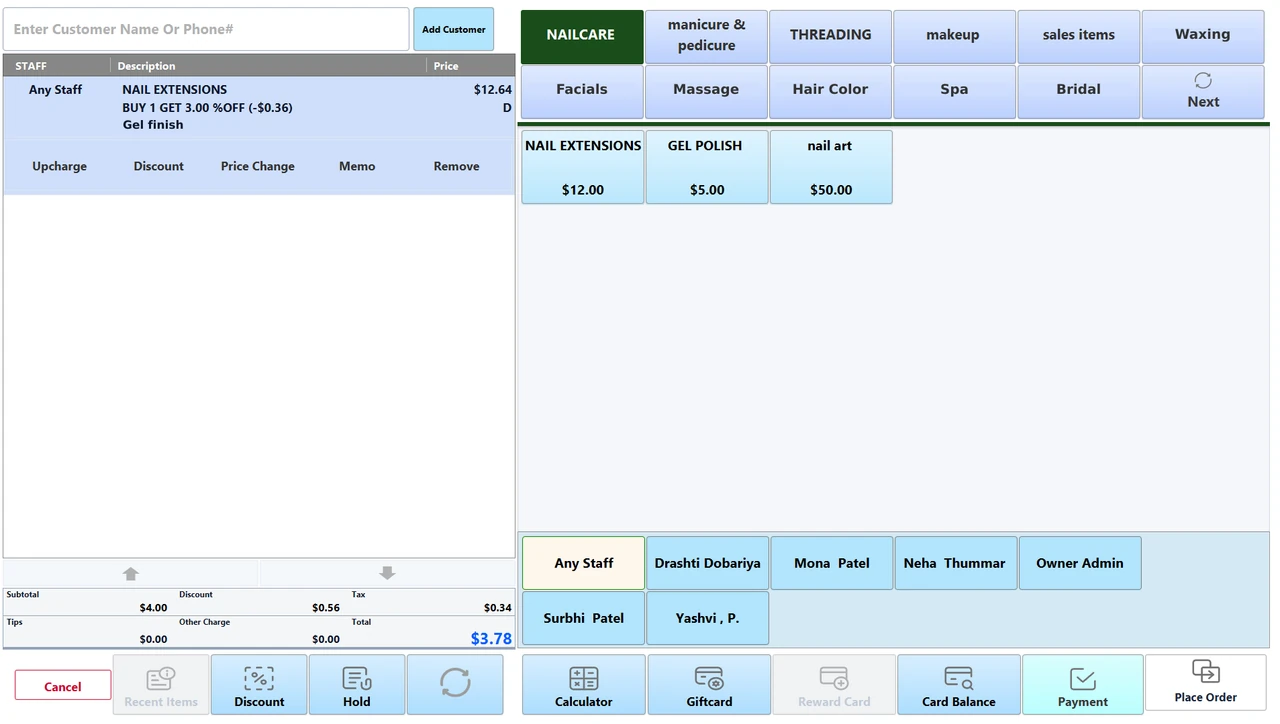Open the Calculator tool

tap(583, 685)
